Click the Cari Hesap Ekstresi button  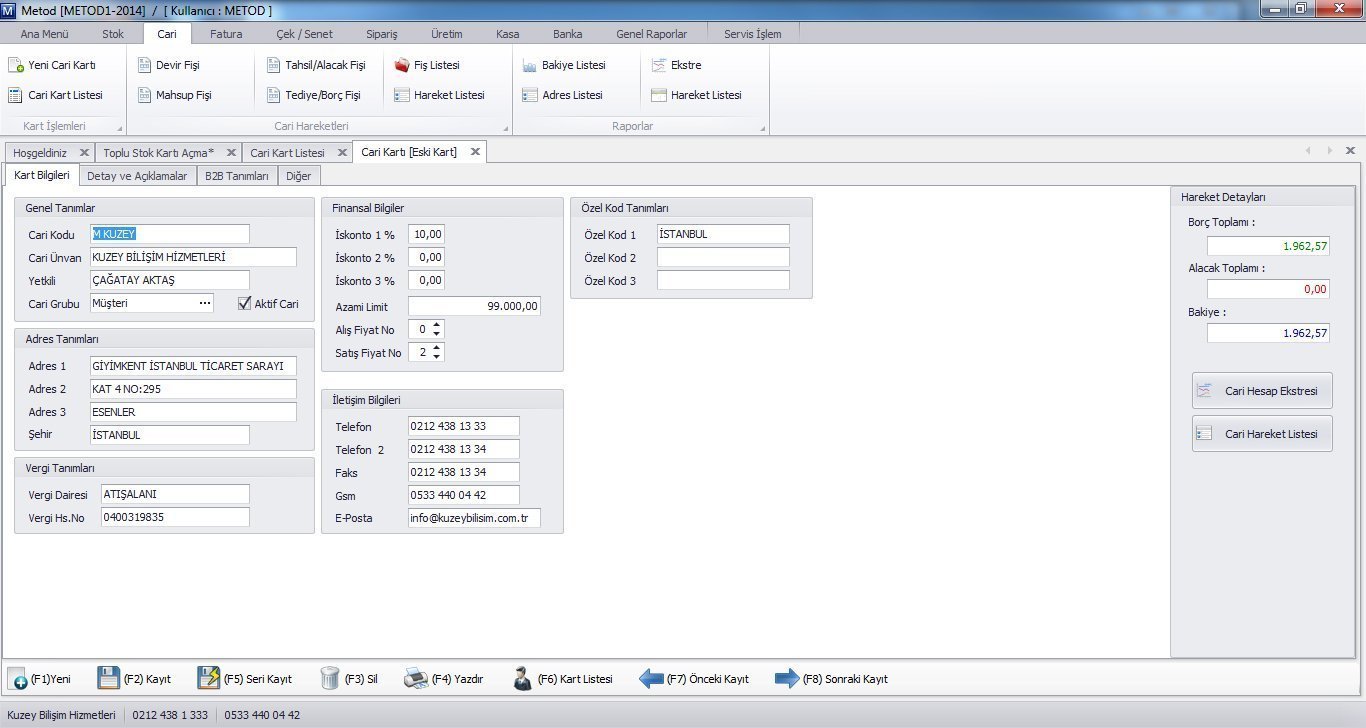click(1262, 391)
